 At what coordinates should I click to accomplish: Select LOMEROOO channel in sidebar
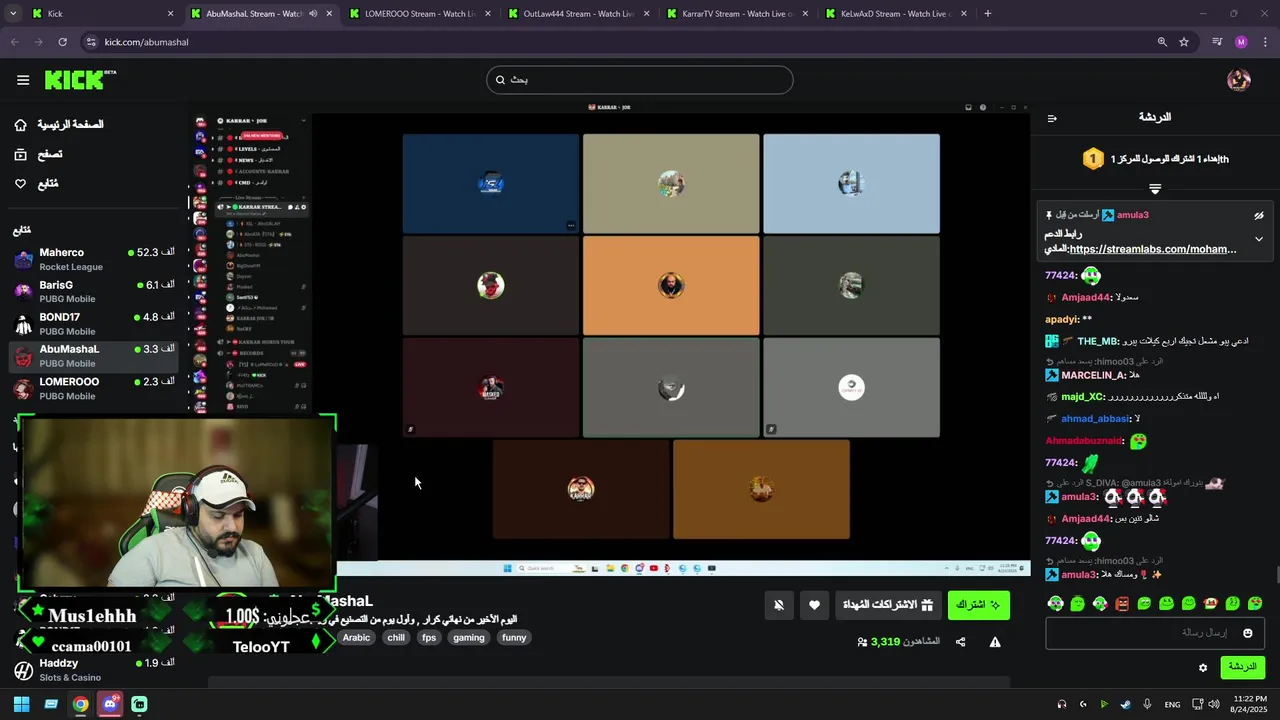(x=94, y=389)
